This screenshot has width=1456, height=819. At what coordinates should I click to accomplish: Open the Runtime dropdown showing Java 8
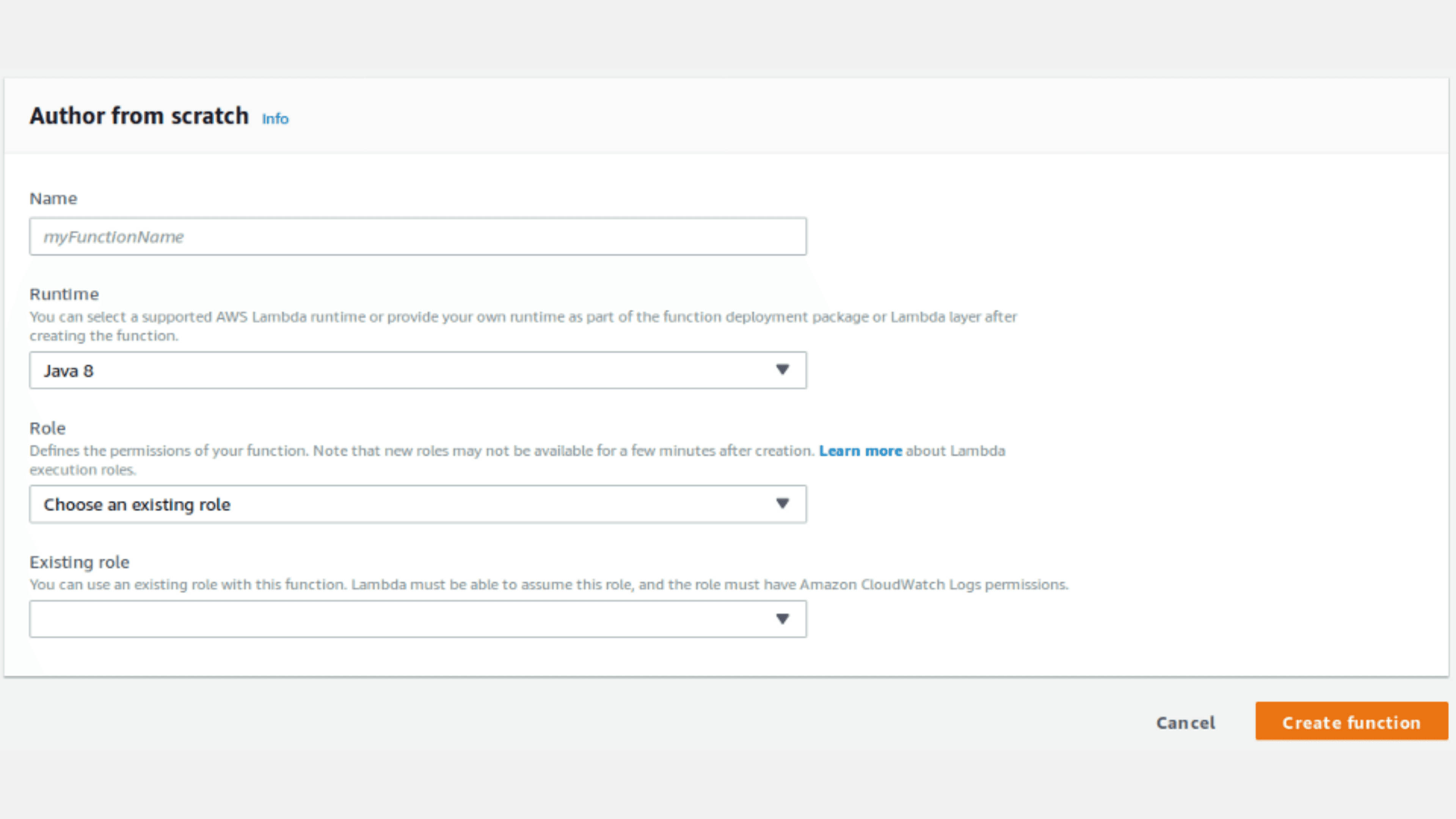pyautogui.click(x=418, y=370)
